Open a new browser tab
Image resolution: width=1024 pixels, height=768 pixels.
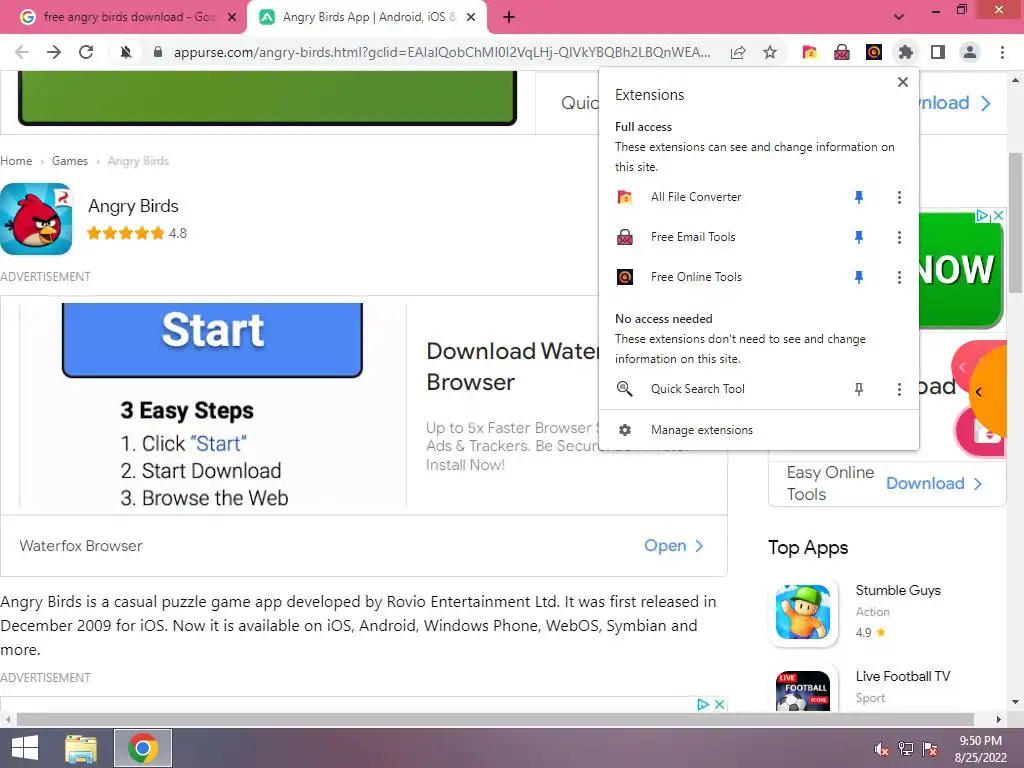(509, 18)
